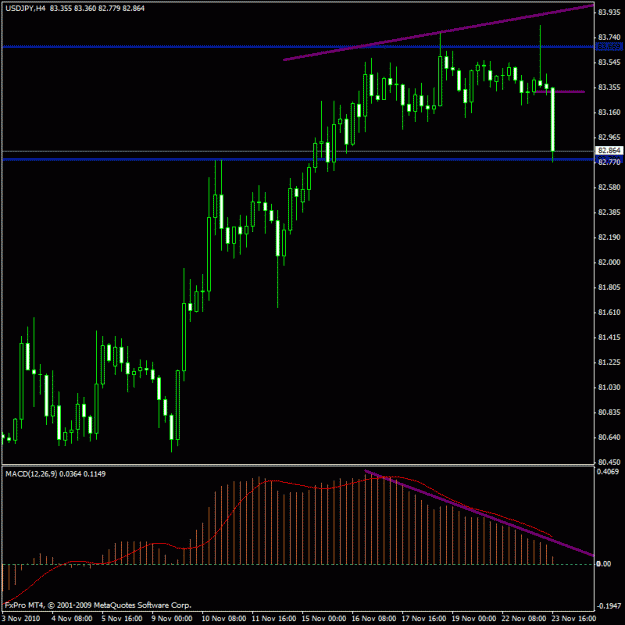This screenshot has width=625, height=625.
Task: Click the 80.835 price axis label
Action: 609,413
